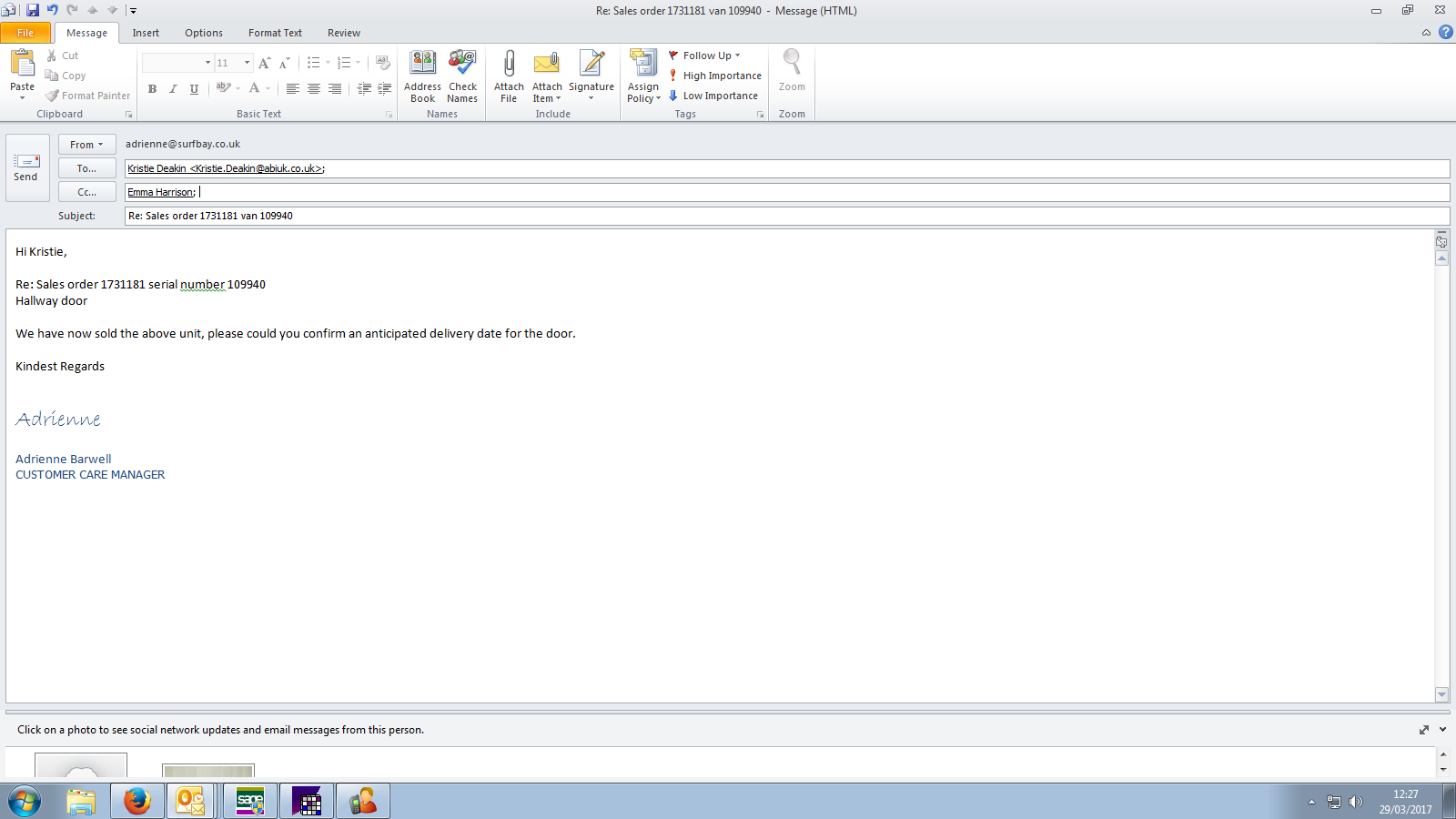
Task: Click the volume icon in system tray
Action: click(1355, 802)
